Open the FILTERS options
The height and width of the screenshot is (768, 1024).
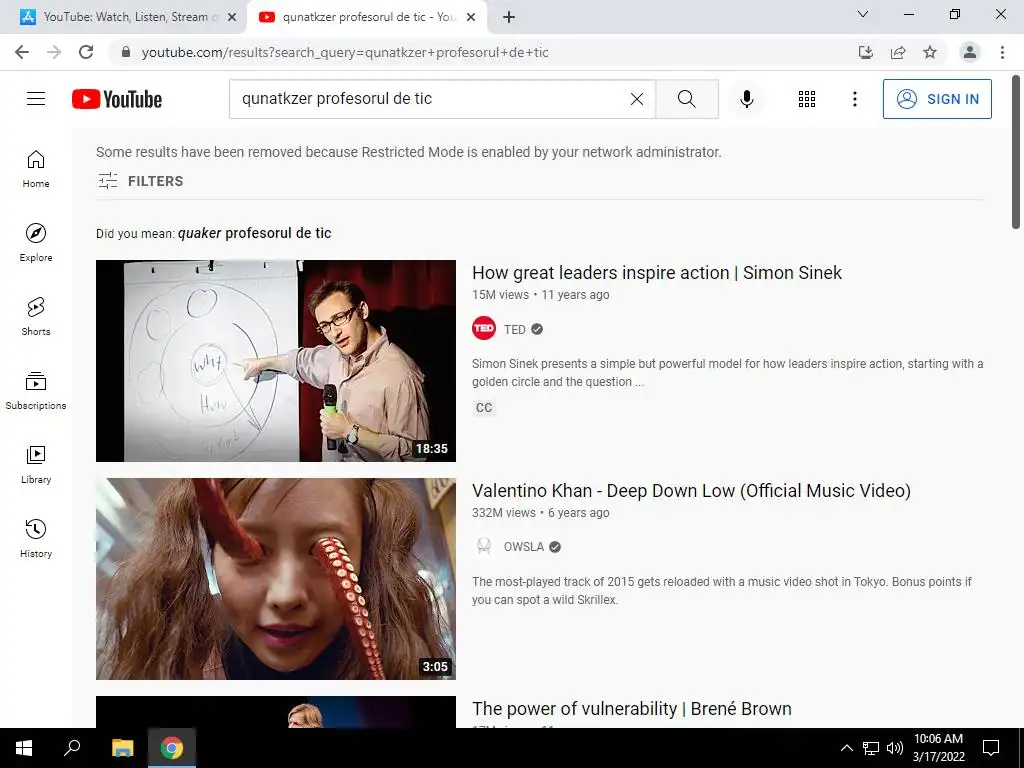click(x=140, y=181)
